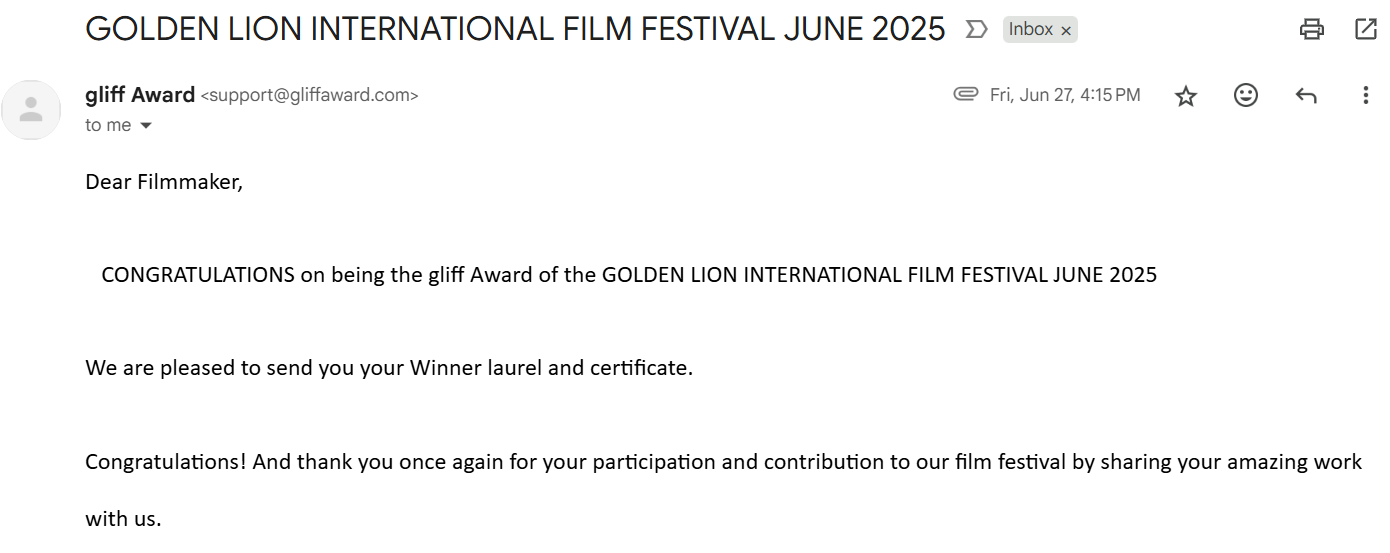Click the paperclip attachment icon
The width and height of the screenshot is (1390, 553).
point(965,94)
